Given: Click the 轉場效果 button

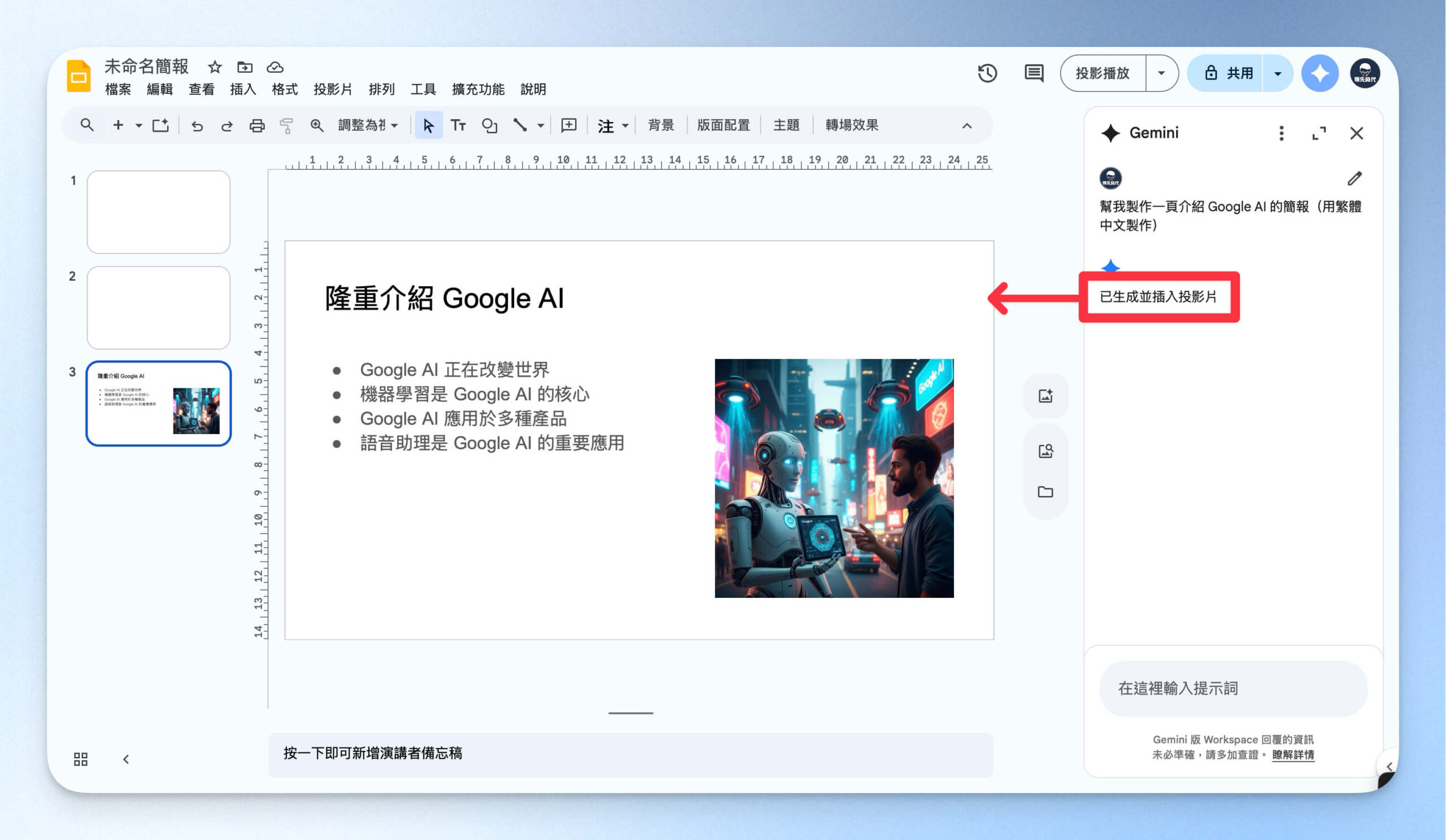Looking at the screenshot, I should (852, 125).
